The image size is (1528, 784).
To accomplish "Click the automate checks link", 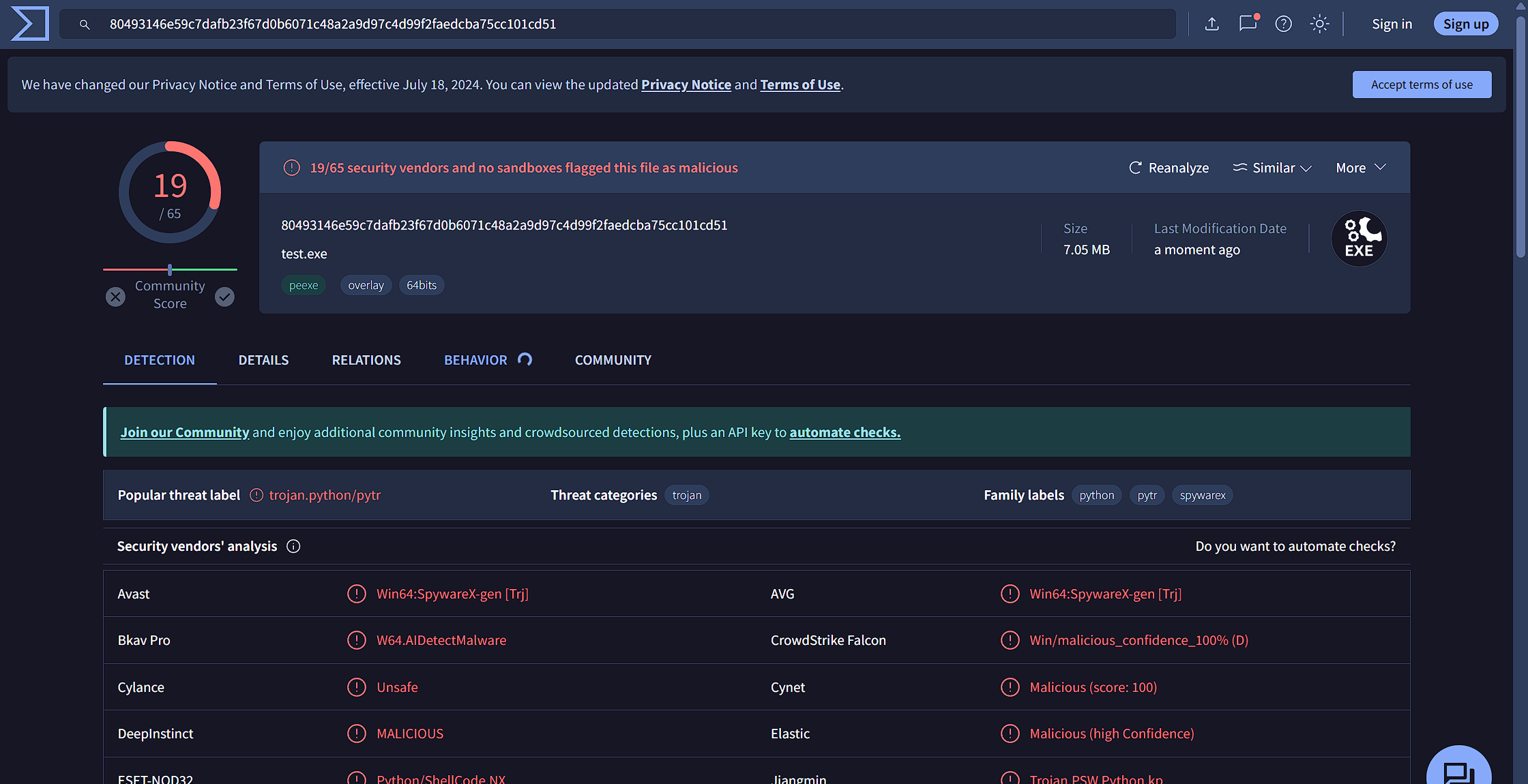I will (x=845, y=432).
